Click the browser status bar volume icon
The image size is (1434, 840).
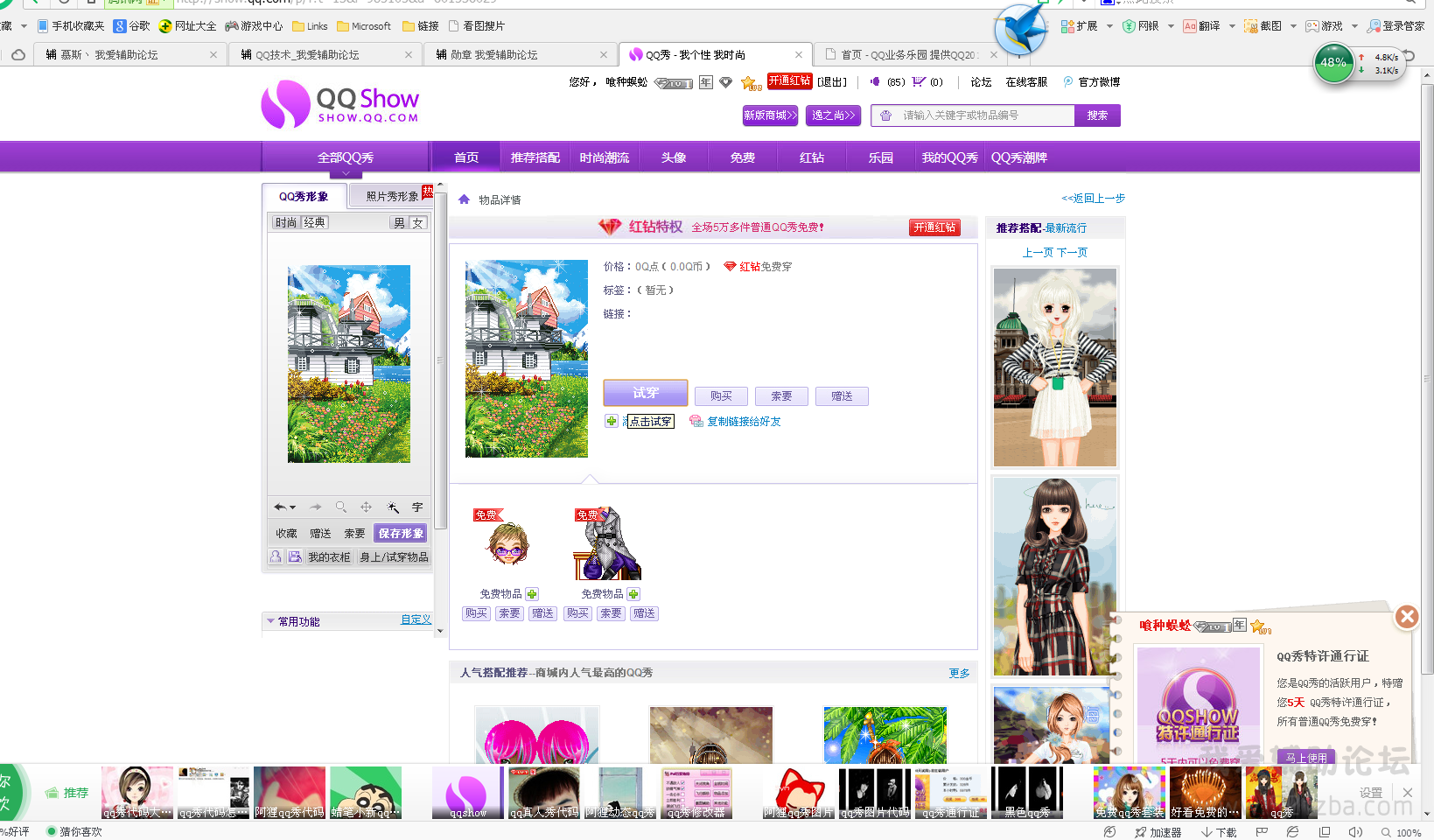(x=1355, y=832)
